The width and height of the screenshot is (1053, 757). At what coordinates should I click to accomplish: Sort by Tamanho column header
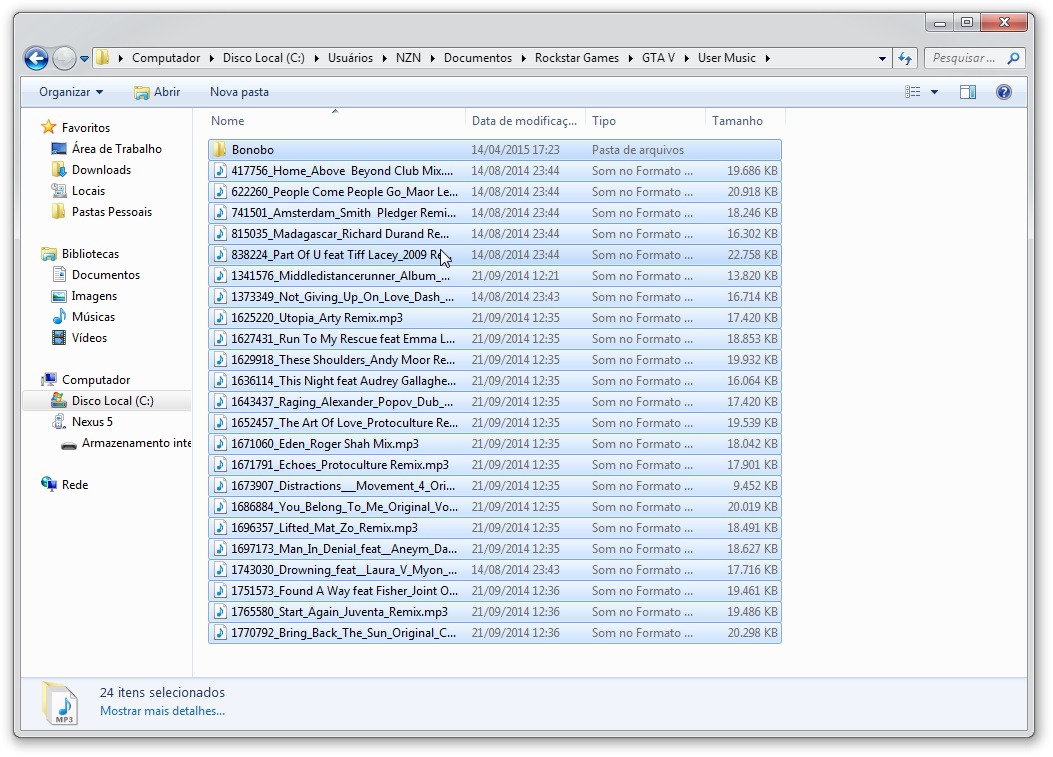[737, 121]
